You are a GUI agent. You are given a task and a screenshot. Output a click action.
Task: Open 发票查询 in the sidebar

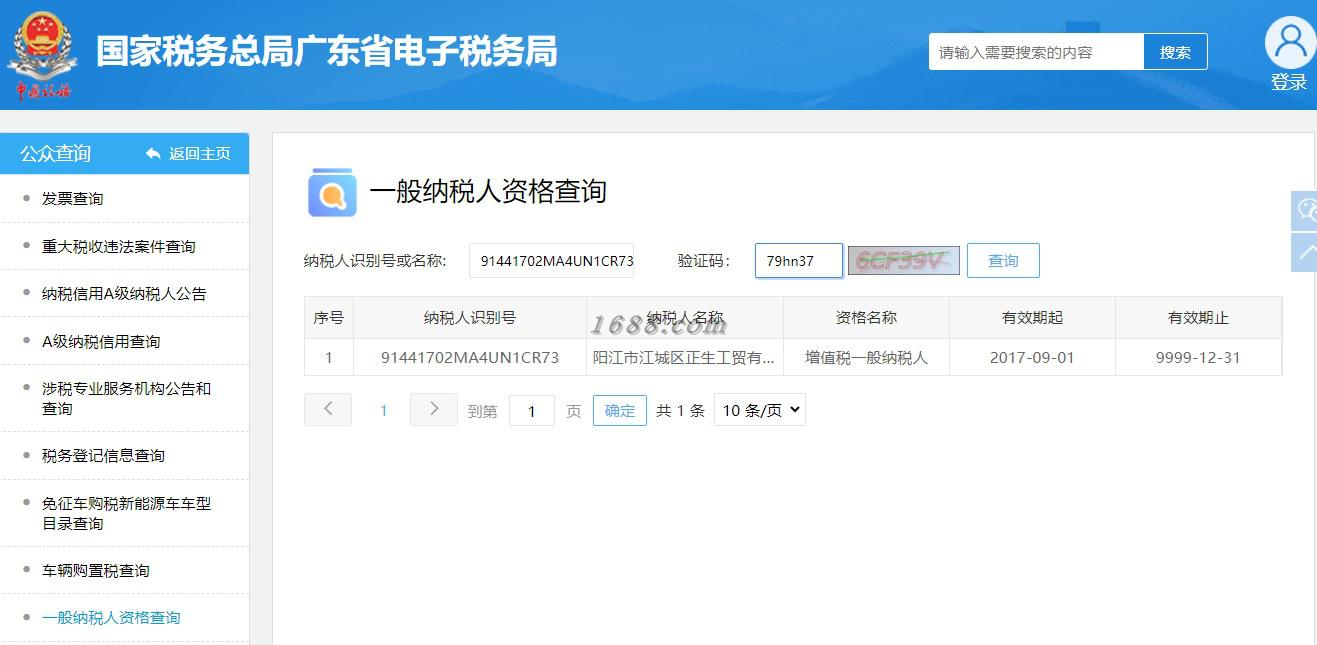pyautogui.click(x=72, y=199)
